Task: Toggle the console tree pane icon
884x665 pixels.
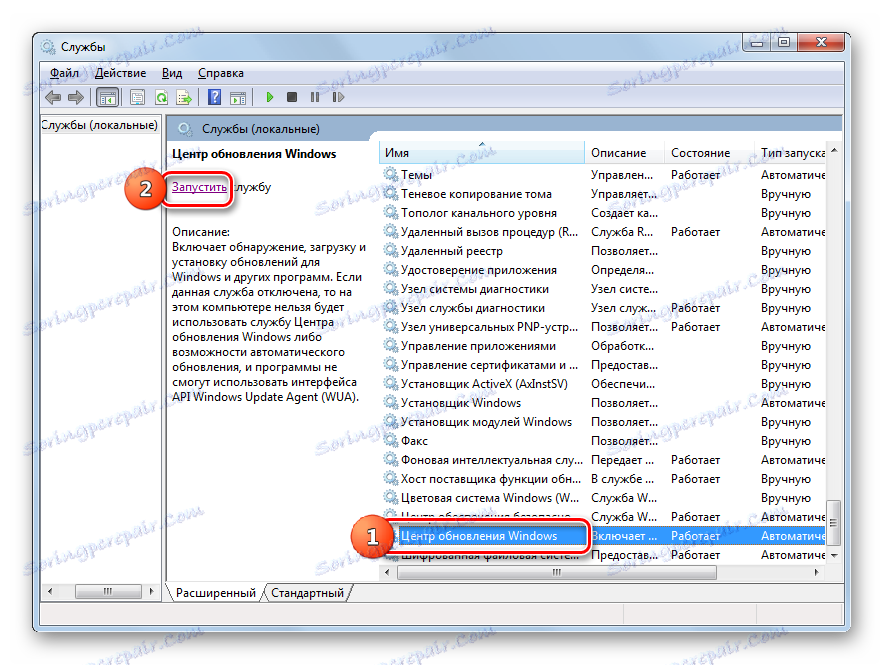Action: (107, 97)
